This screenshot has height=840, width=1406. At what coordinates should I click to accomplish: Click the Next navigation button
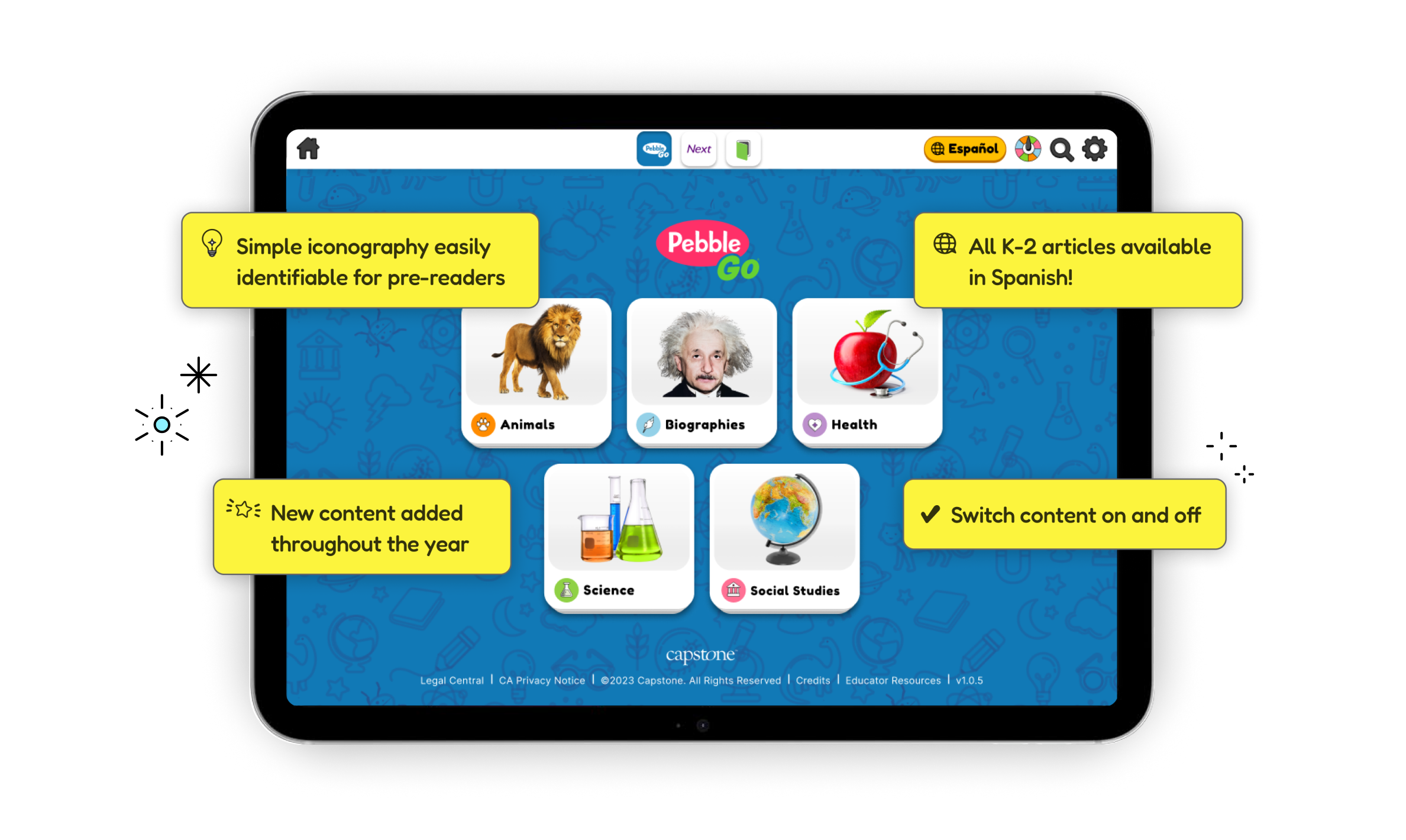[x=697, y=149]
